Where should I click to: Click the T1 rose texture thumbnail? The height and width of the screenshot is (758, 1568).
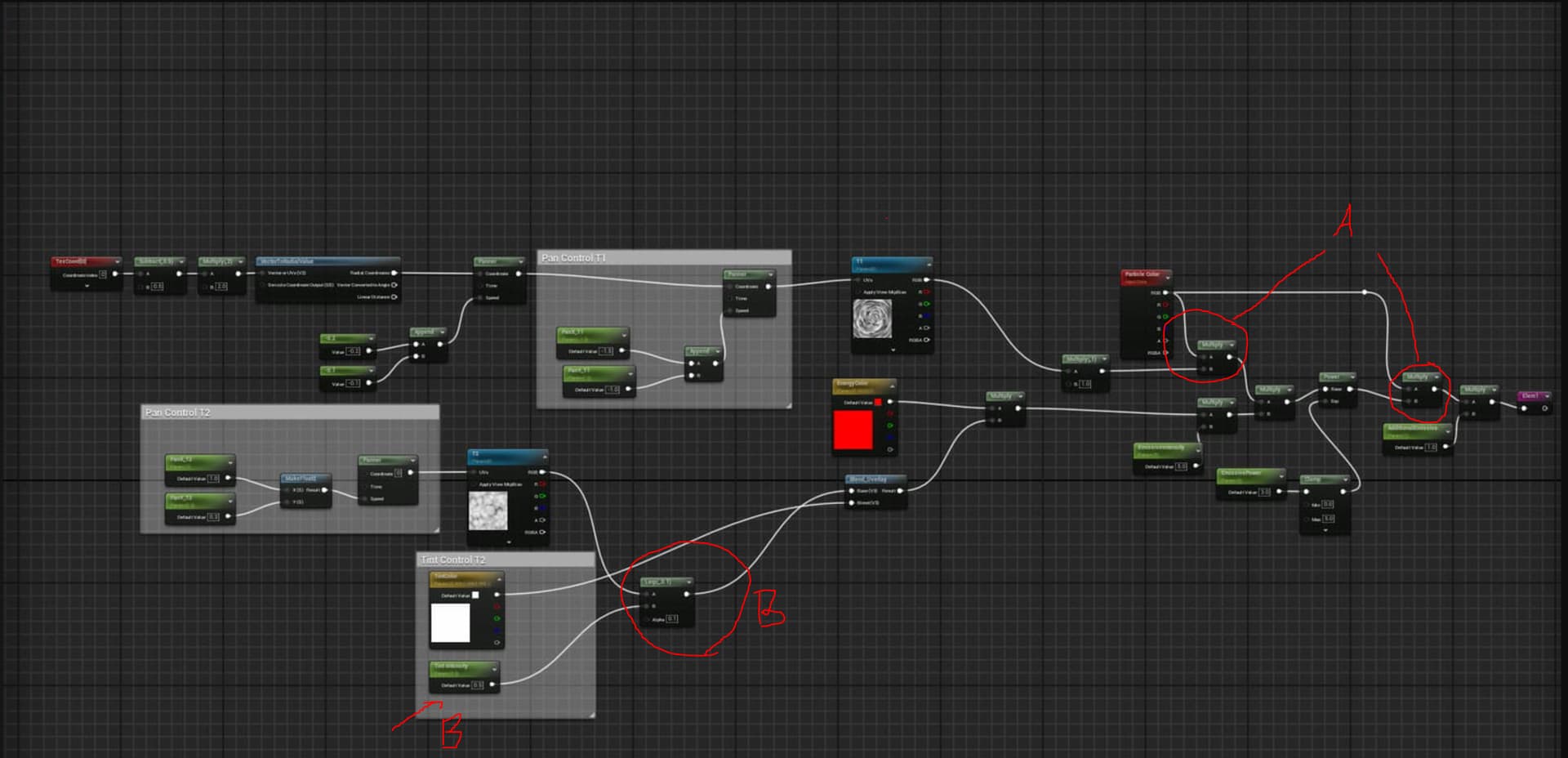point(872,319)
